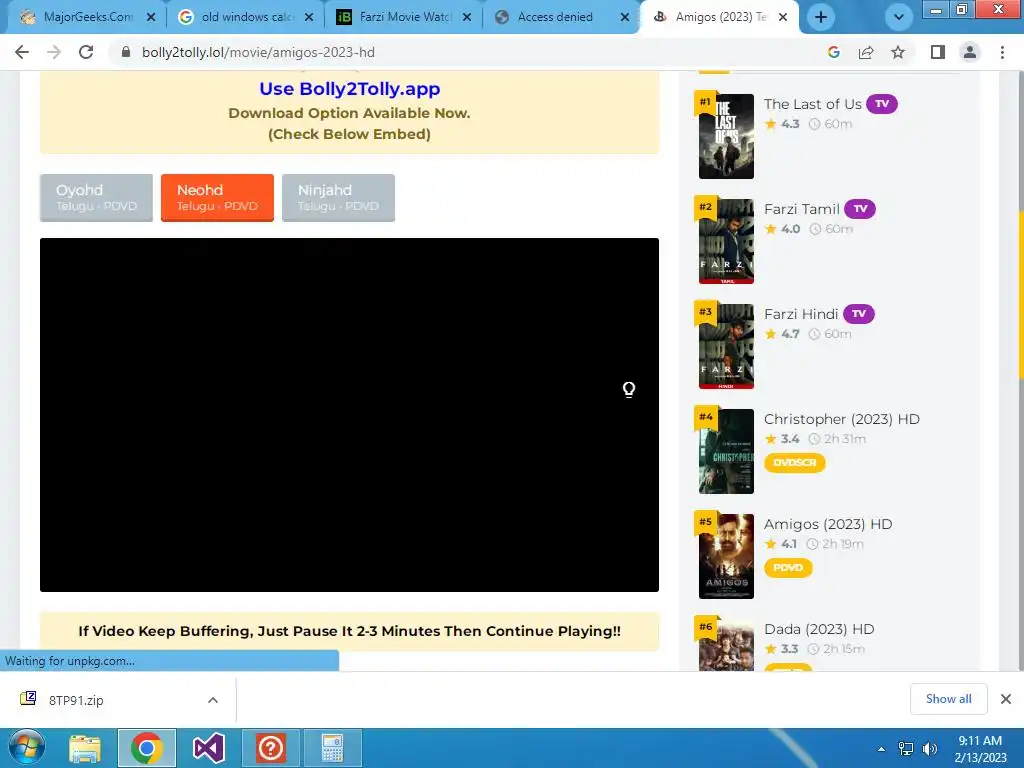Screen dimensions: 1024x768
Task: Open the taskbar clock showing 9:11 AM
Action: [x=980, y=749]
